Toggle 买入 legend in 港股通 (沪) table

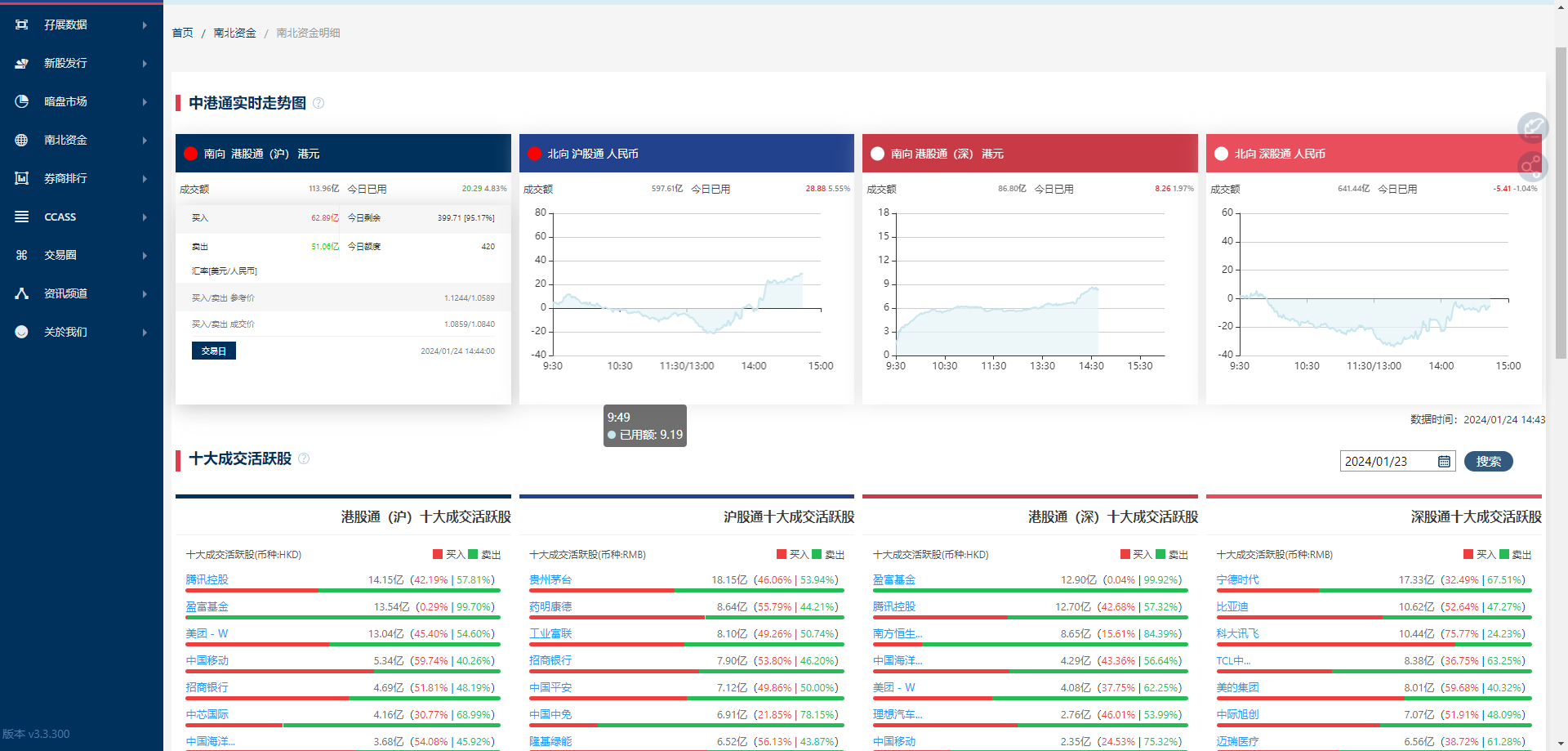tap(448, 554)
